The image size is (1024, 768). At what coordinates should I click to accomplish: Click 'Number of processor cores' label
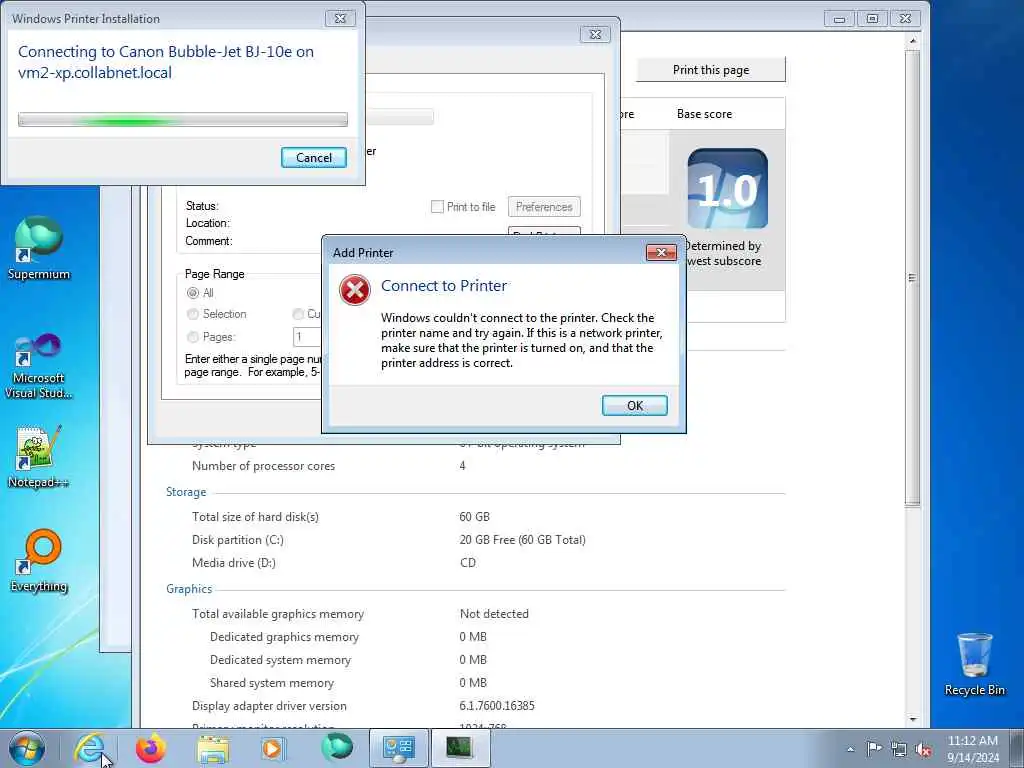pos(263,466)
